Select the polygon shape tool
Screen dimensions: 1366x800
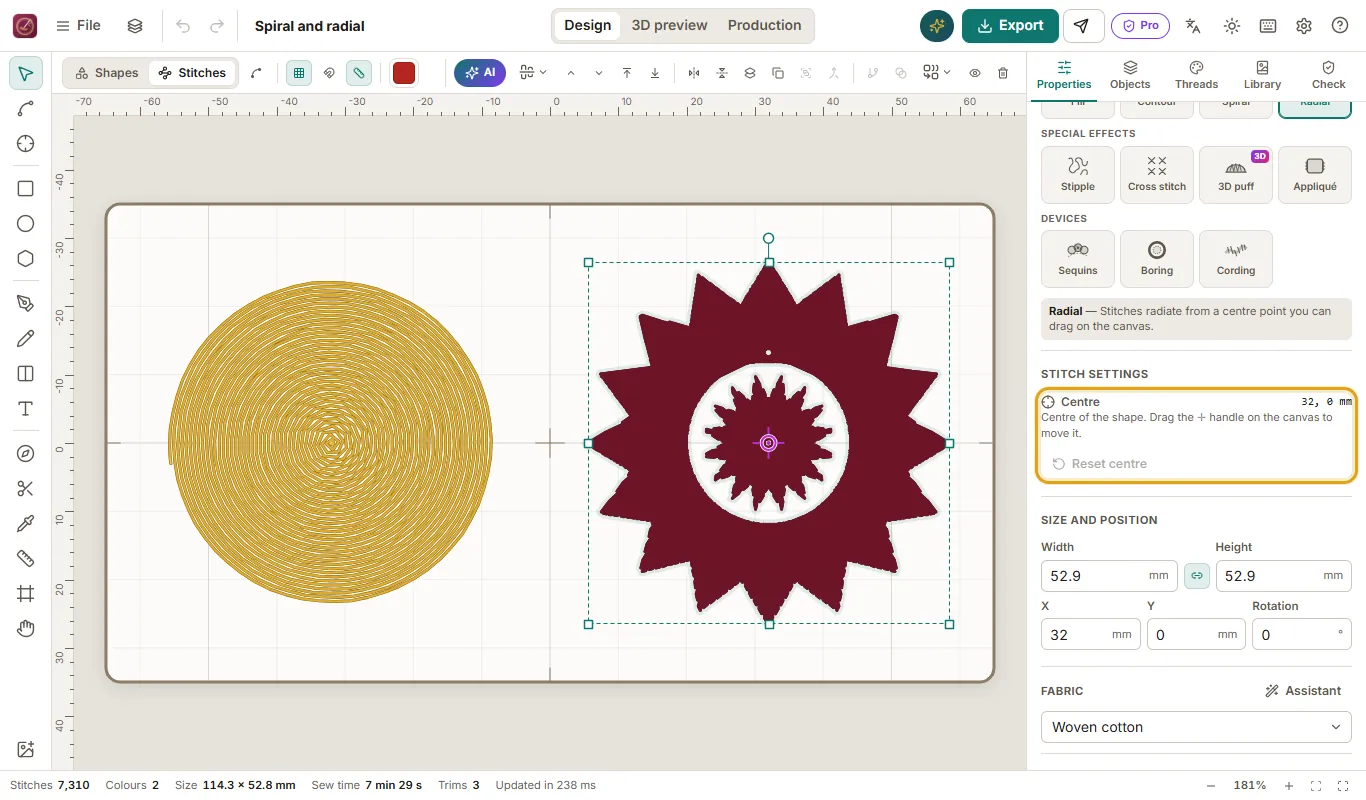pos(26,259)
